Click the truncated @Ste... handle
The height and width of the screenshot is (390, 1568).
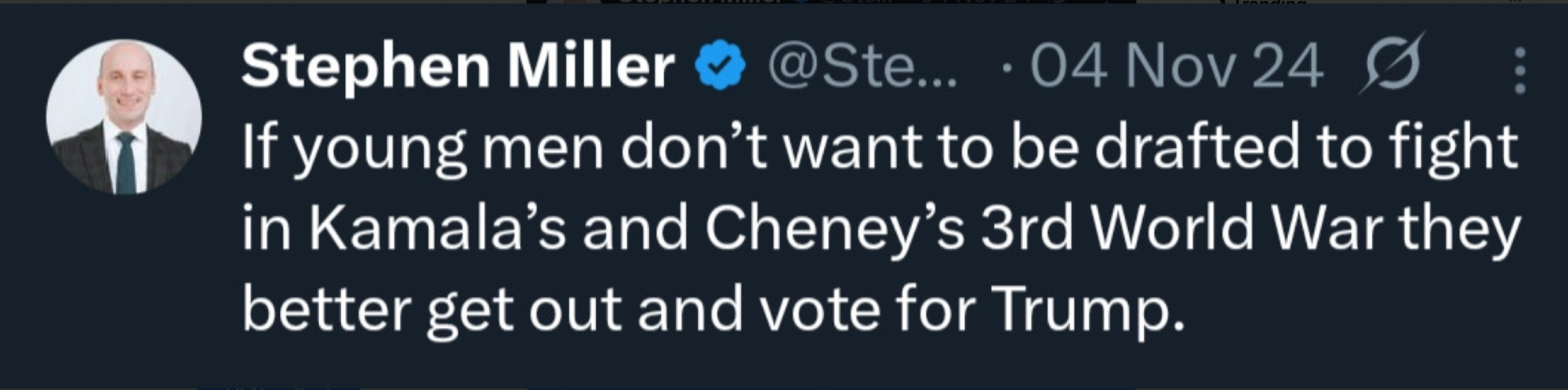(x=862, y=67)
